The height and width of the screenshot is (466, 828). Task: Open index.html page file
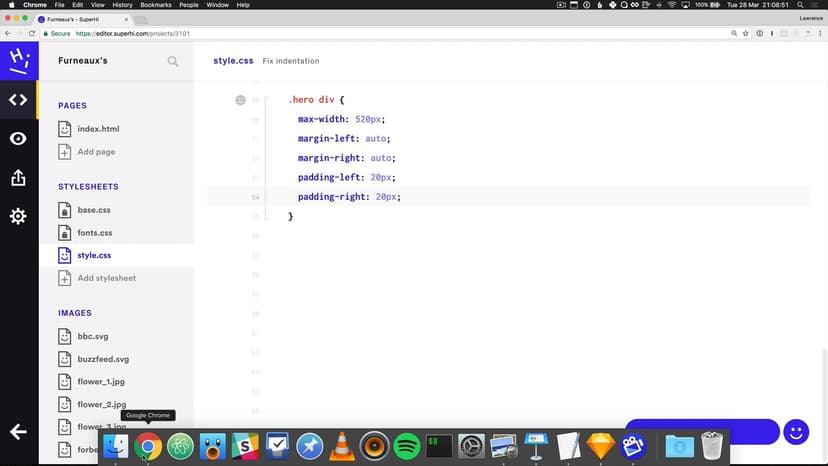click(x=97, y=129)
